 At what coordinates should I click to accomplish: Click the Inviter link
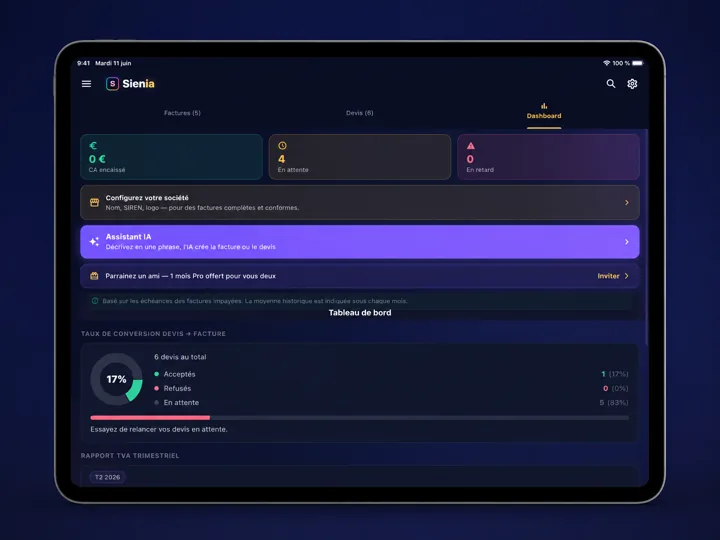point(608,276)
